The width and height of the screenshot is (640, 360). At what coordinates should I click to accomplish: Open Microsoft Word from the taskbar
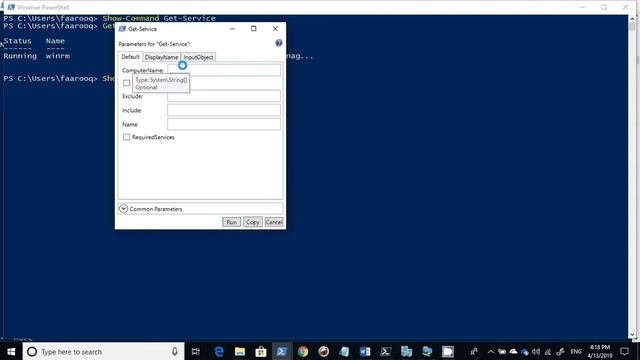tap(365, 351)
